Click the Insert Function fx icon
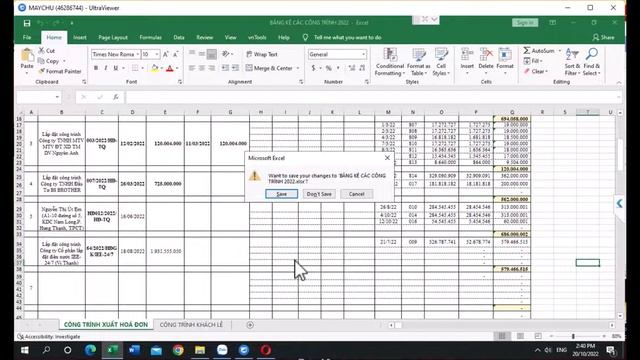 [116, 97]
